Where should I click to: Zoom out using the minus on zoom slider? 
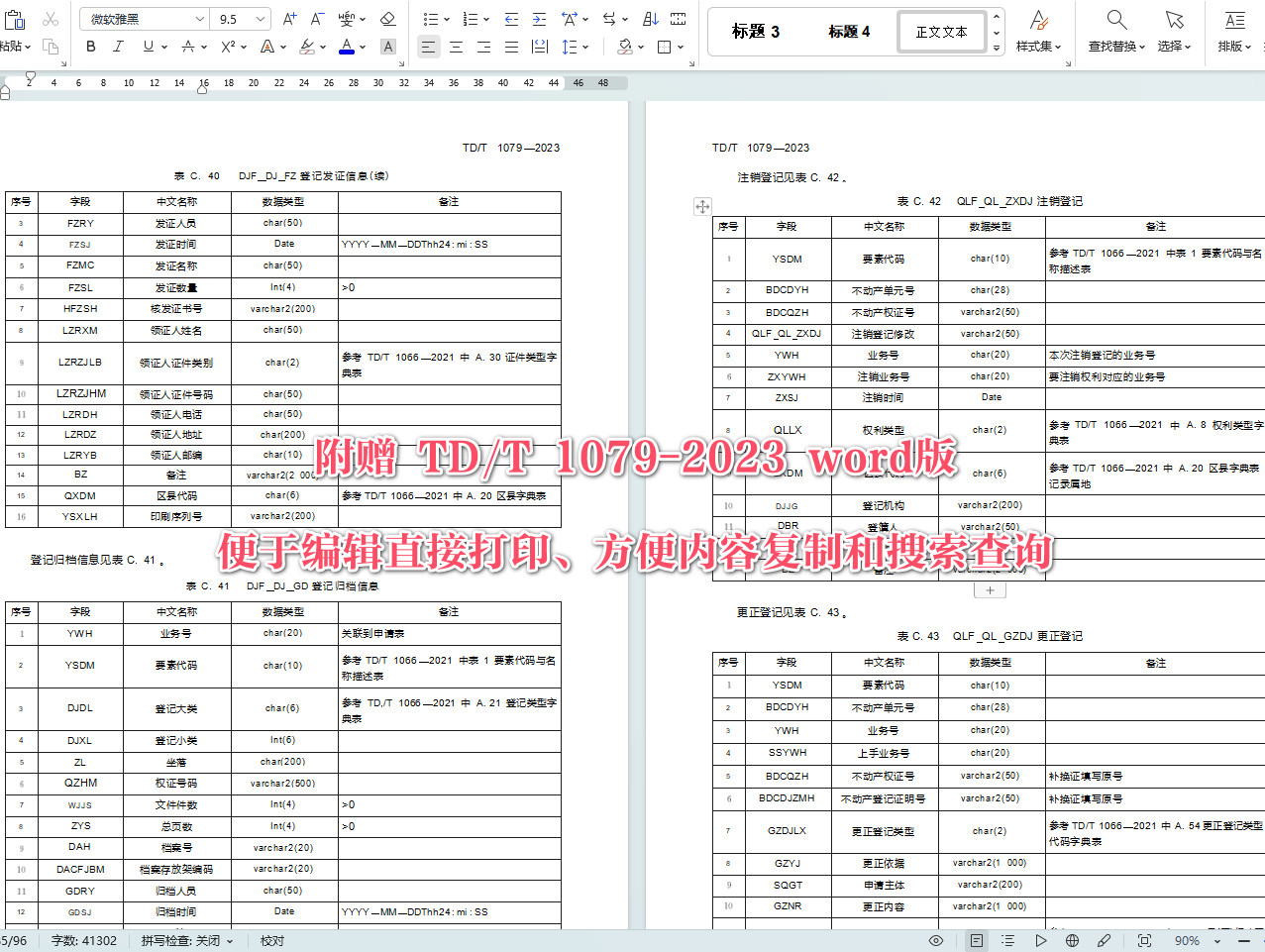coord(1243,940)
